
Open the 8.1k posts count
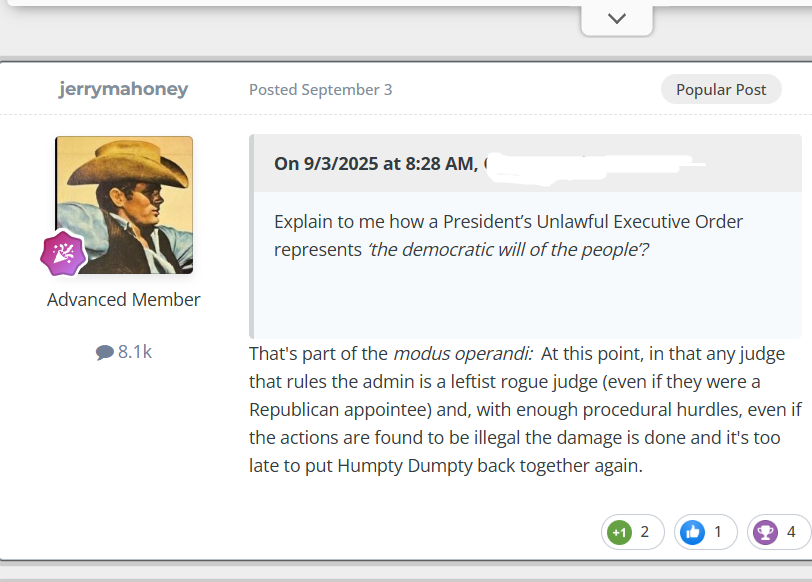coord(134,352)
